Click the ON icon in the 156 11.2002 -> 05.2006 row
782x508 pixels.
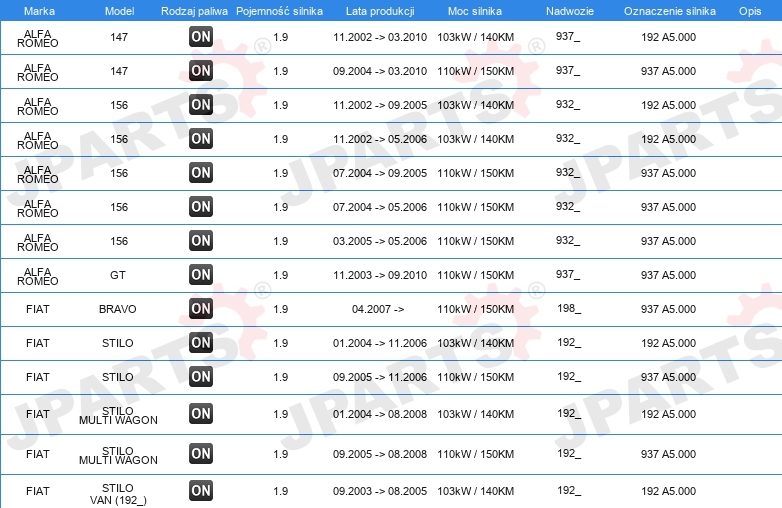pyautogui.click(x=201, y=139)
